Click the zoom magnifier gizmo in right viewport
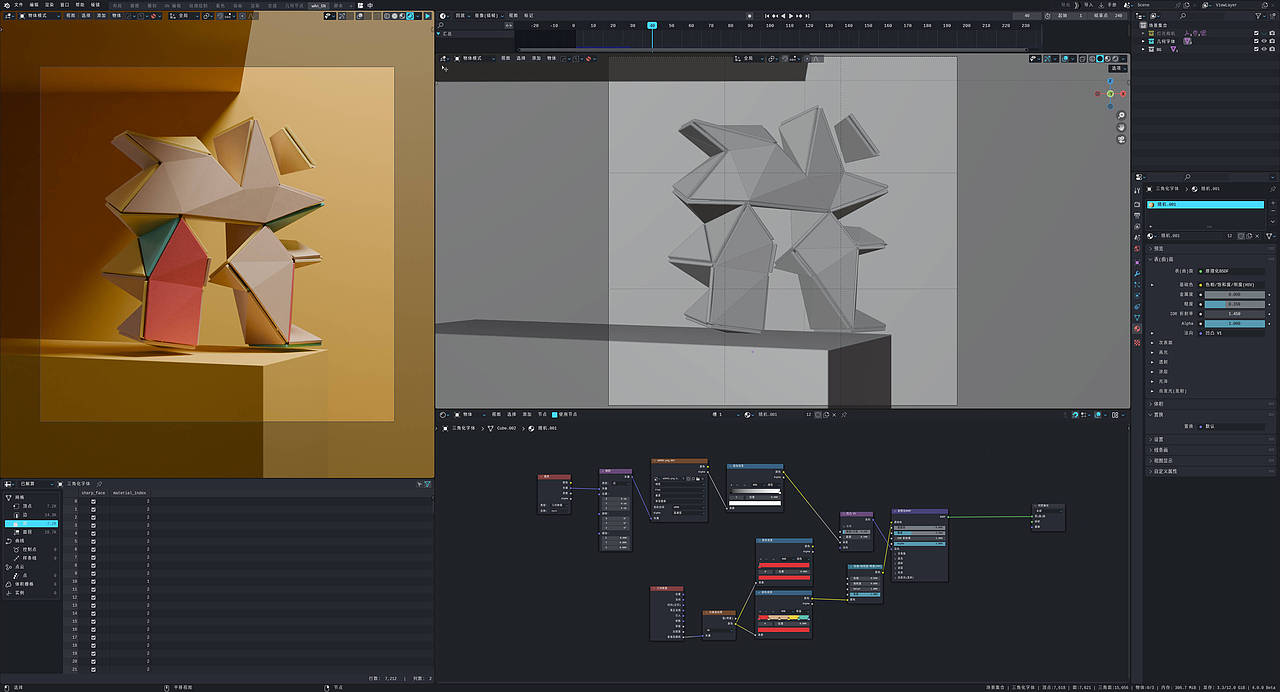Image resolution: width=1280 pixels, height=692 pixels. click(1121, 115)
